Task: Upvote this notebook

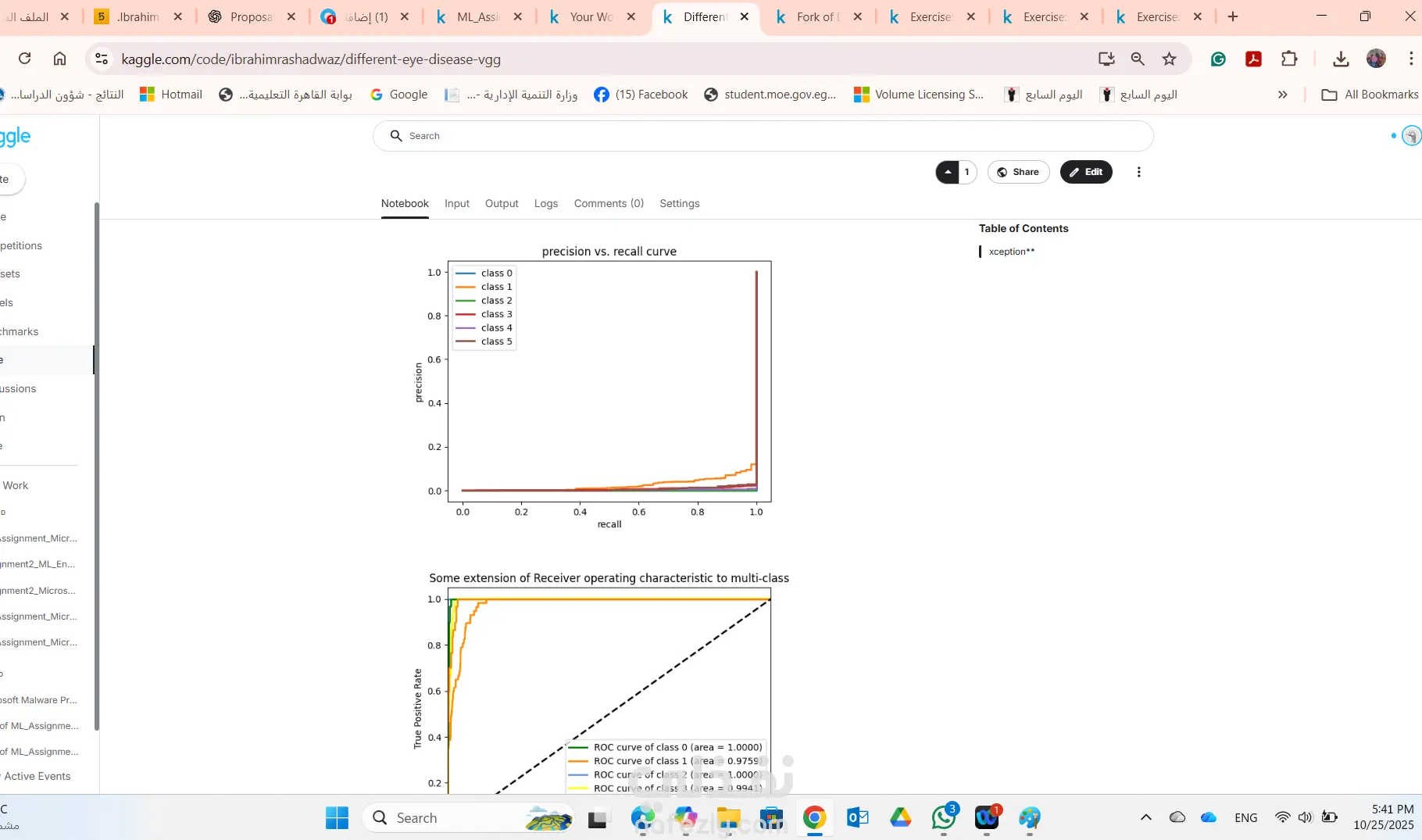Action: 948,172
